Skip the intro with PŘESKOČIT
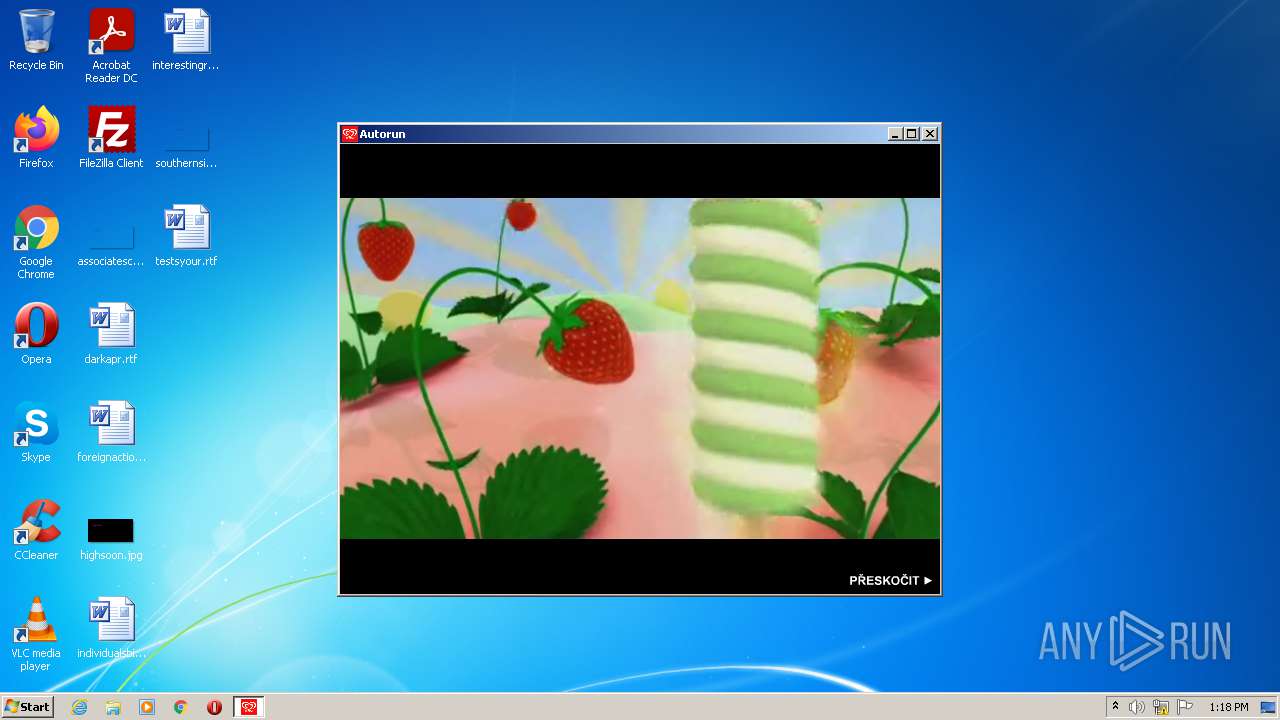Image resolution: width=1280 pixels, height=720 pixels. click(890, 580)
